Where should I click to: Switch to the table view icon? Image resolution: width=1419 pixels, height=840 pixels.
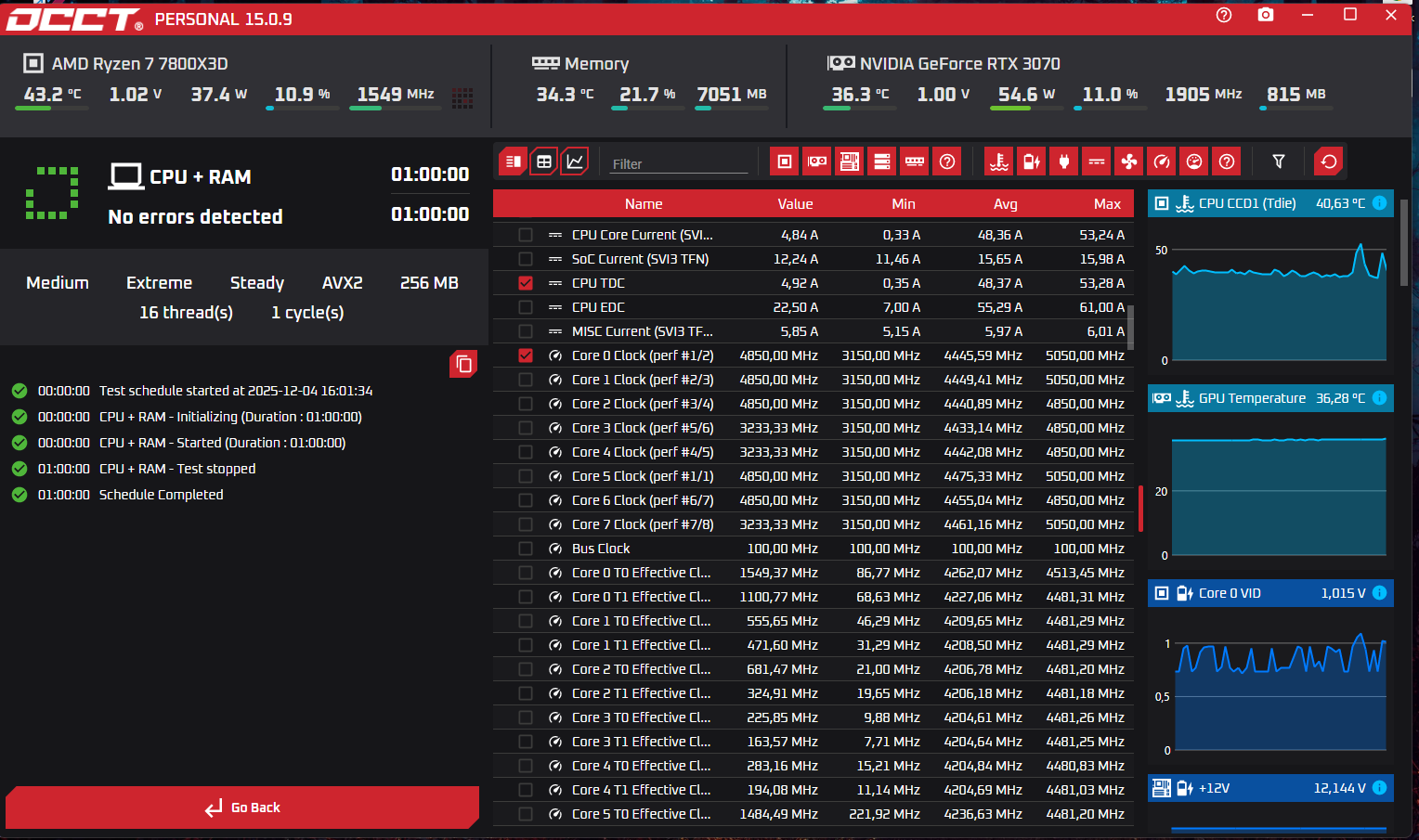click(544, 162)
